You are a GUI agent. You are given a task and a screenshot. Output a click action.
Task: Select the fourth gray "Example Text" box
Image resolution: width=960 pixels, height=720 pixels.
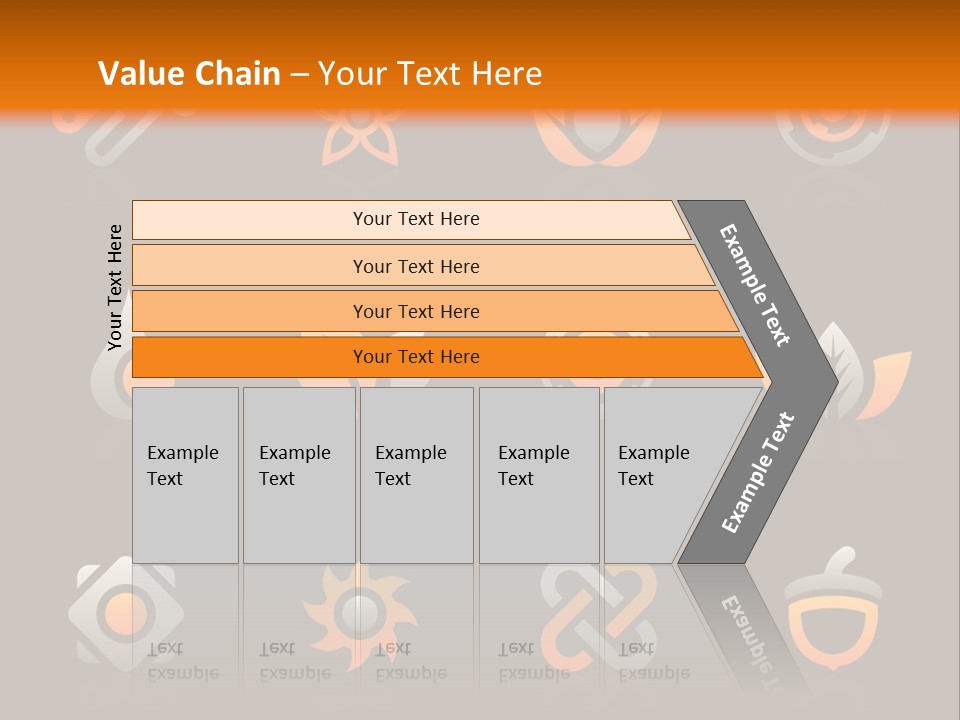pos(539,475)
